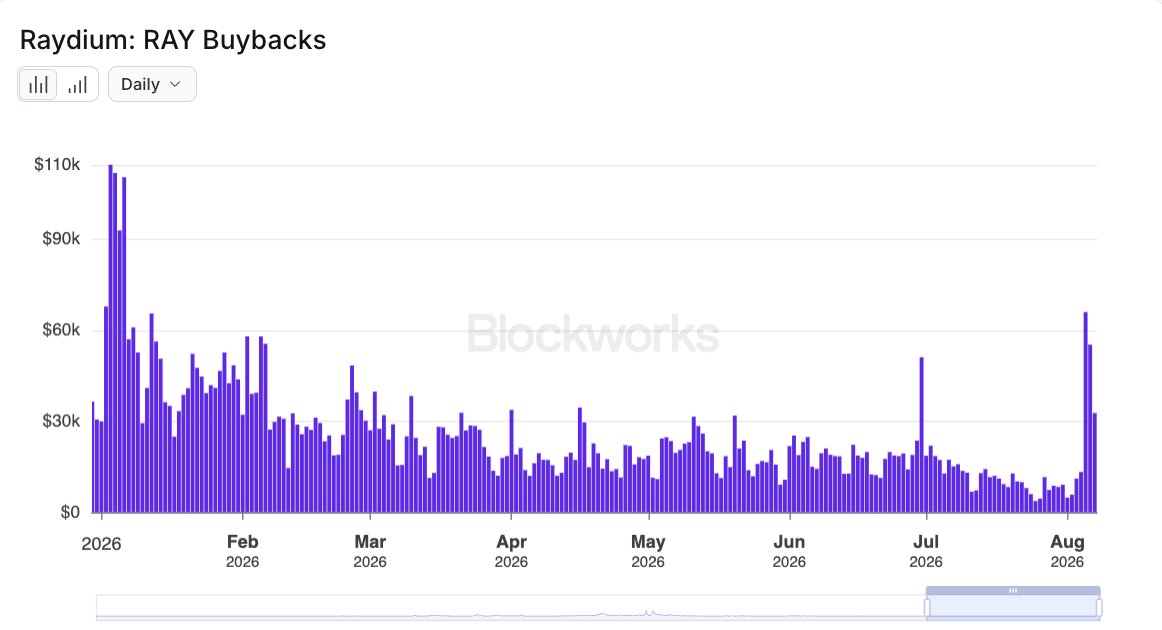Click the Mar 2026 axis label
This screenshot has height=630, width=1162.
[x=370, y=551]
